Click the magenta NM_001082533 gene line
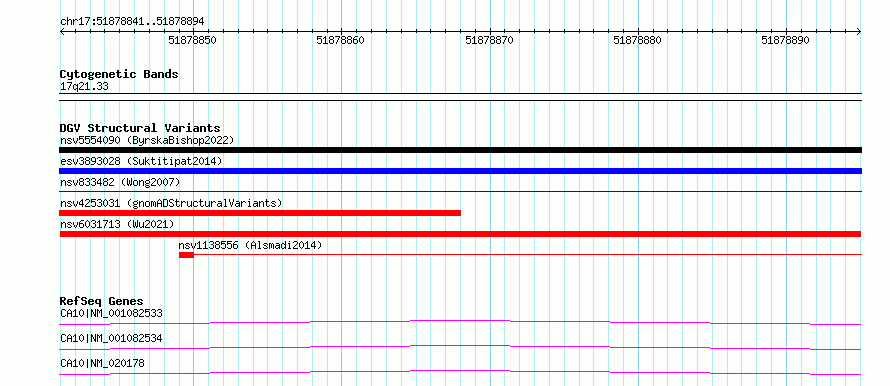 coord(460,322)
